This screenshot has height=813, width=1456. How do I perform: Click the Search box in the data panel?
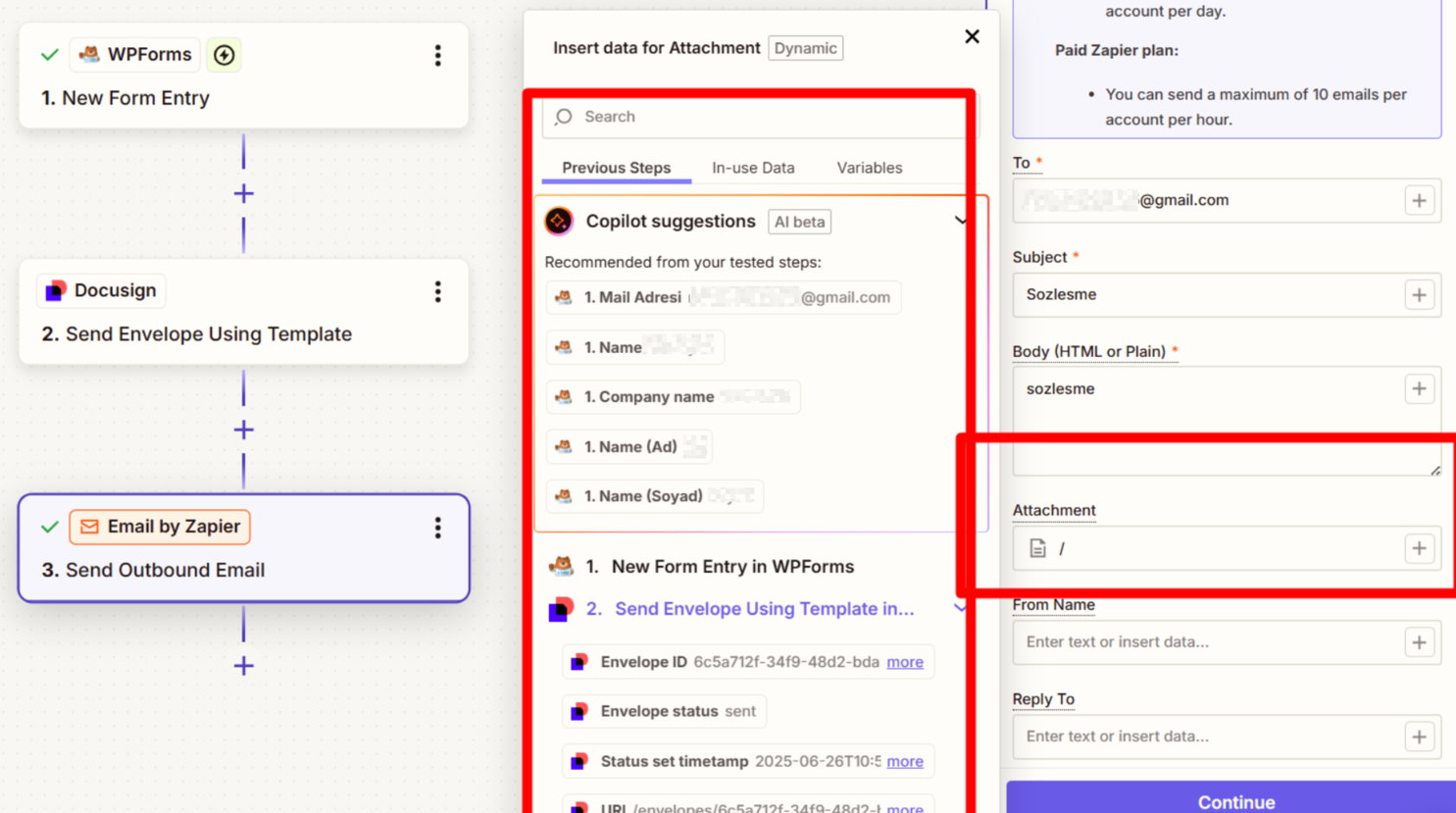(x=760, y=117)
